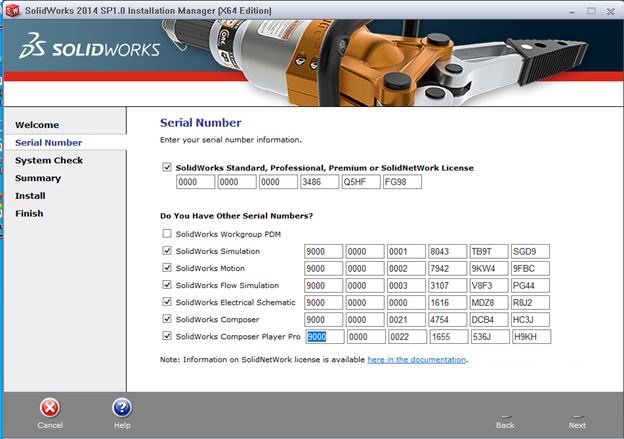Viewport: 624px width, 439px height.
Task: Click the Next navigation button
Action: point(577,425)
